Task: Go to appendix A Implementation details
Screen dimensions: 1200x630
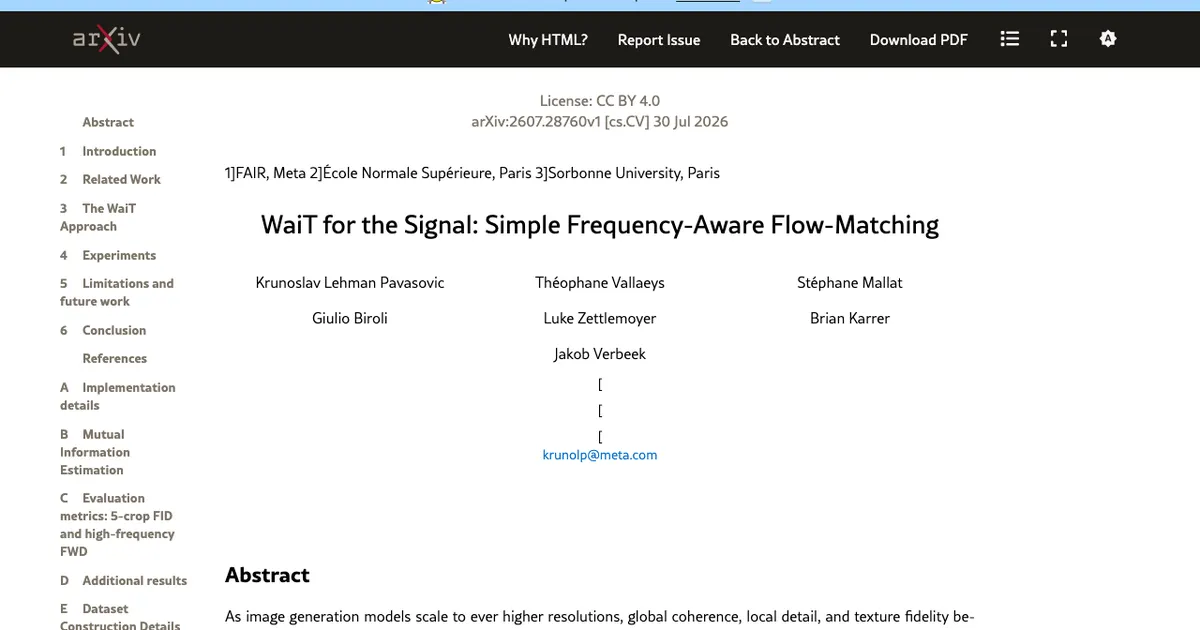Action: [x=118, y=396]
